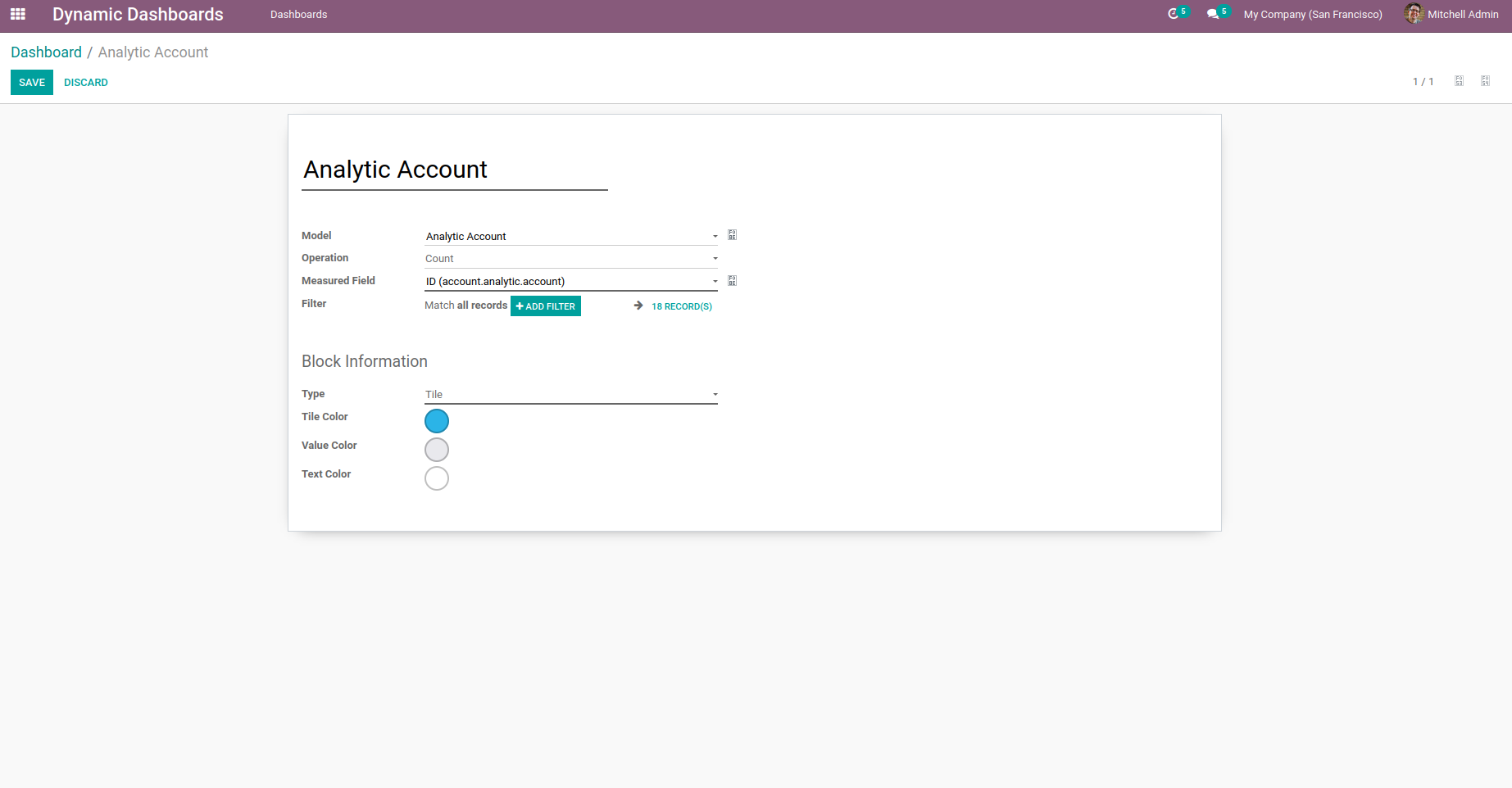1512x788 pixels.
Task: Pick the grey Value Color swatch
Action: (x=437, y=450)
